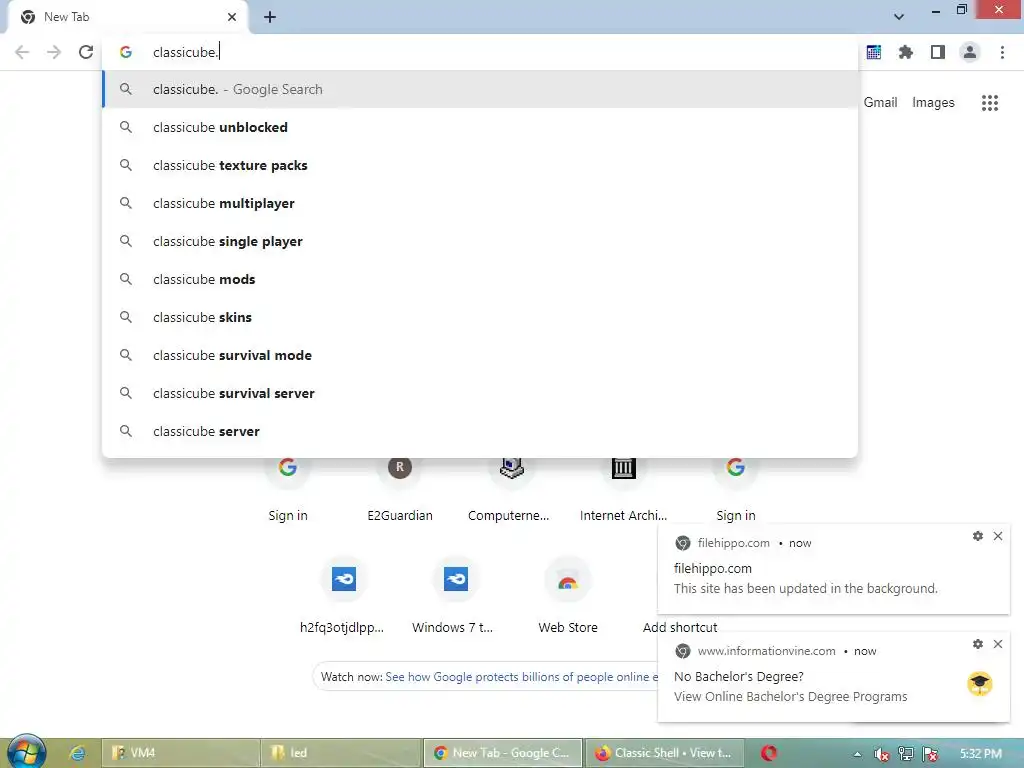Click the 5:32 PM system clock
The width and height of the screenshot is (1024, 768).
pos(981,754)
